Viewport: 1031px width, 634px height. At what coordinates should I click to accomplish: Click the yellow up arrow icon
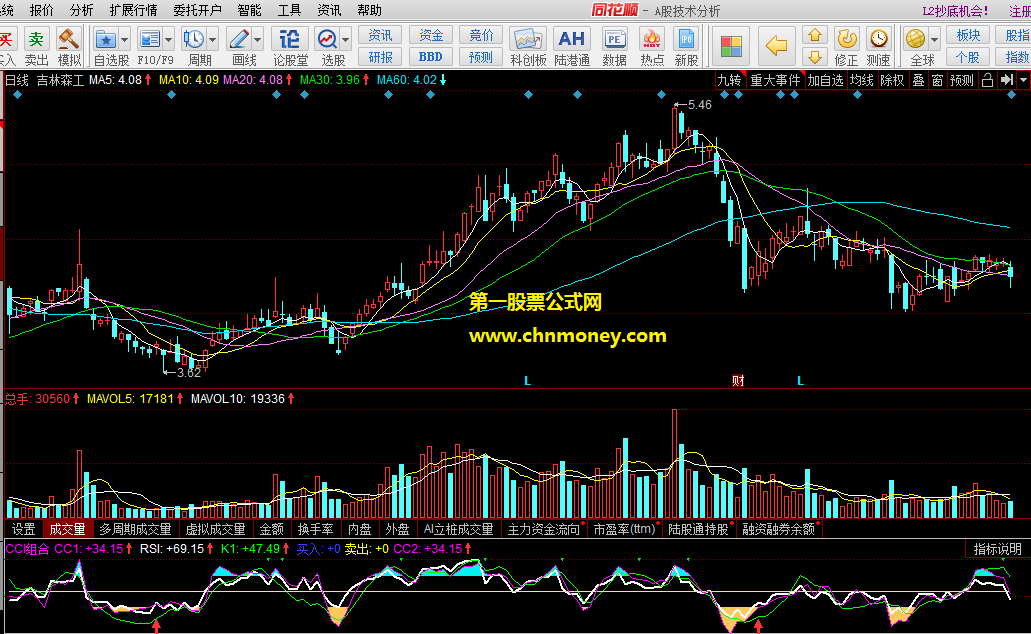click(x=815, y=36)
